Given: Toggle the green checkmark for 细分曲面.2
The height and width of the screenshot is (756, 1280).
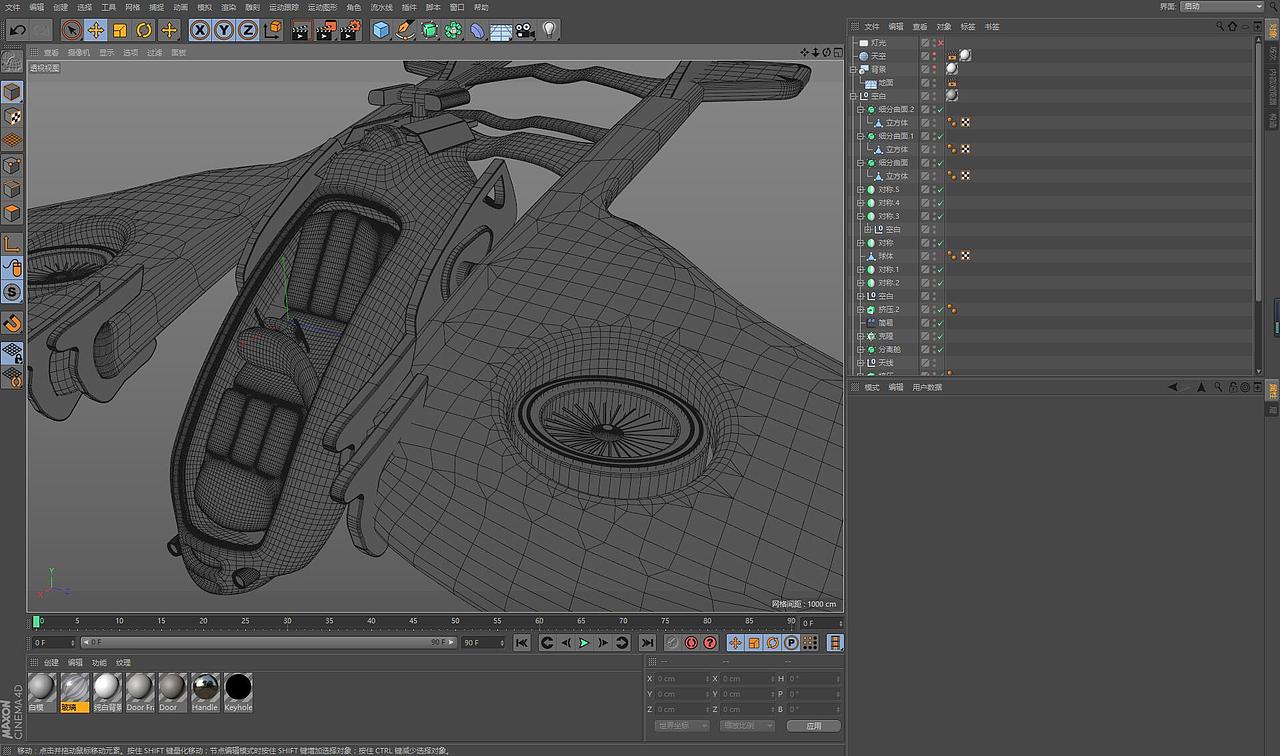Looking at the screenshot, I should (x=940, y=110).
